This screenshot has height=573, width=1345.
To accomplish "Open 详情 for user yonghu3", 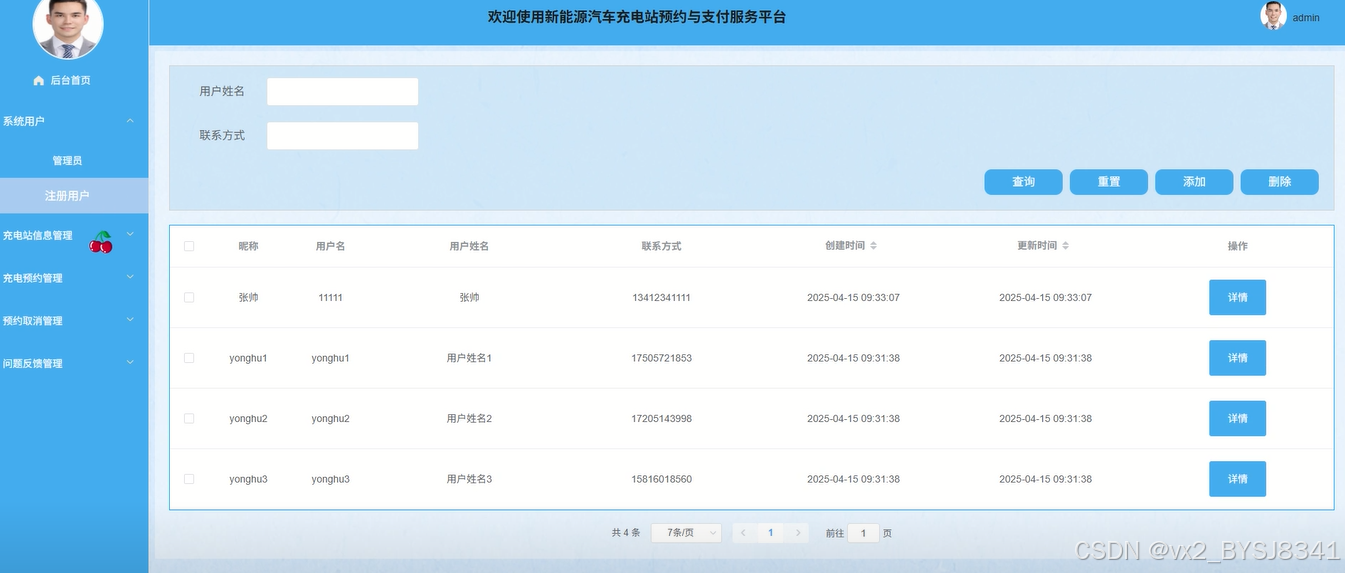I will (x=1237, y=479).
